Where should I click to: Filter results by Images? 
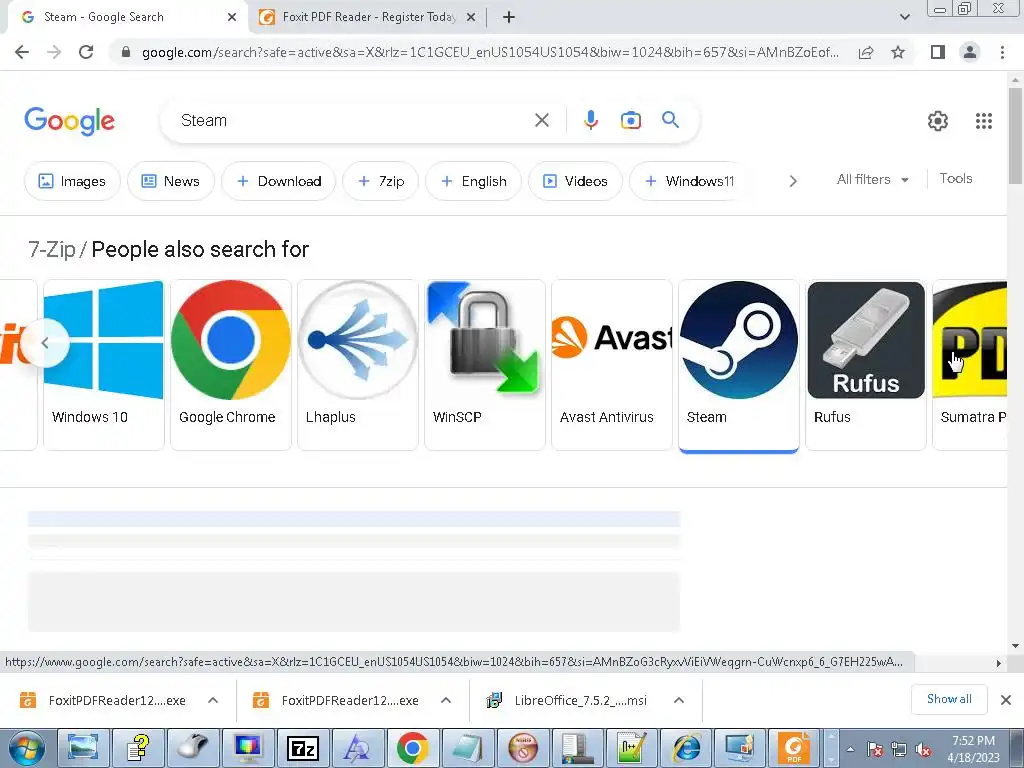72,181
